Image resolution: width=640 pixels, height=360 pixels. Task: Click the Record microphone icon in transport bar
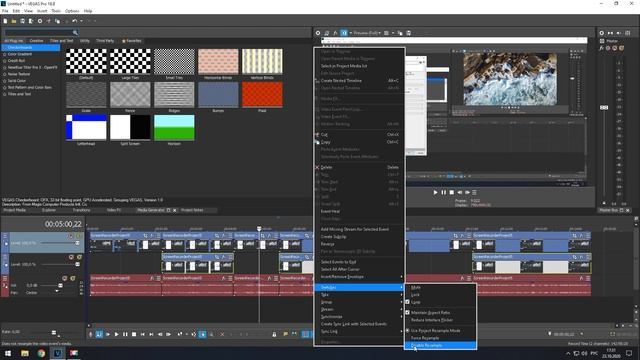91,334
